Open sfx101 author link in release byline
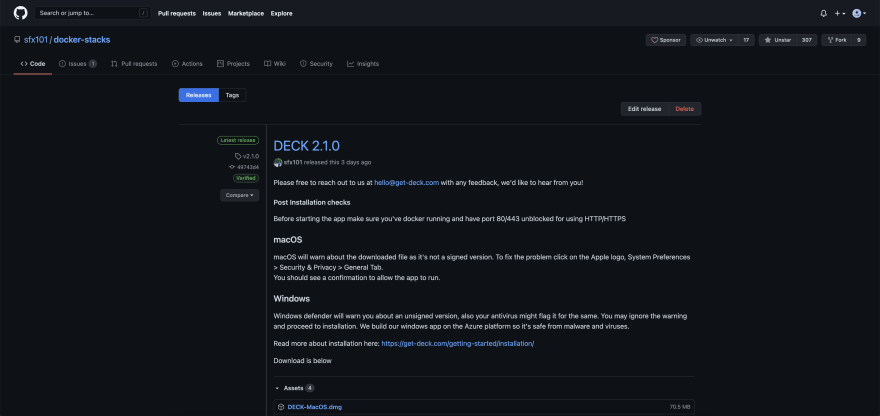The height and width of the screenshot is (416, 880). click(x=293, y=162)
